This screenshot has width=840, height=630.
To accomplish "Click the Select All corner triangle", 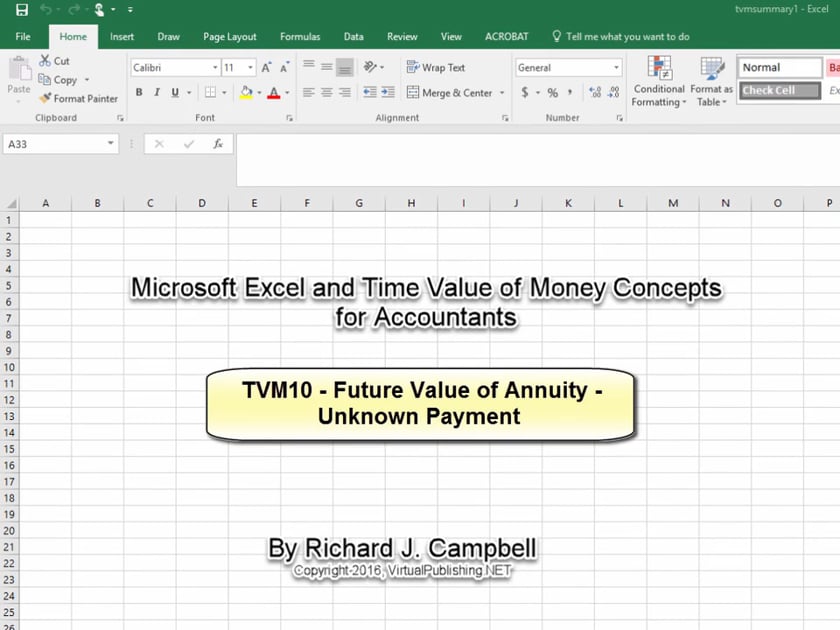I will pos(11,204).
